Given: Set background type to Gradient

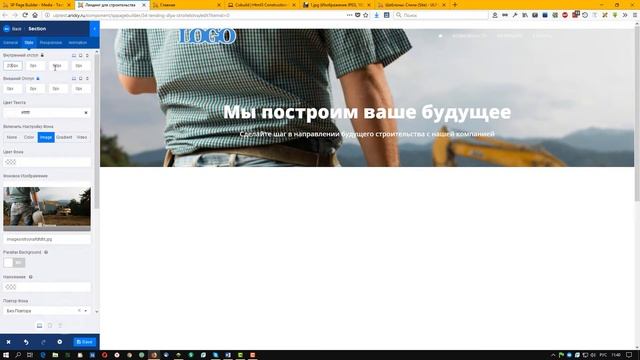Looking at the screenshot, I should (x=64, y=137).
